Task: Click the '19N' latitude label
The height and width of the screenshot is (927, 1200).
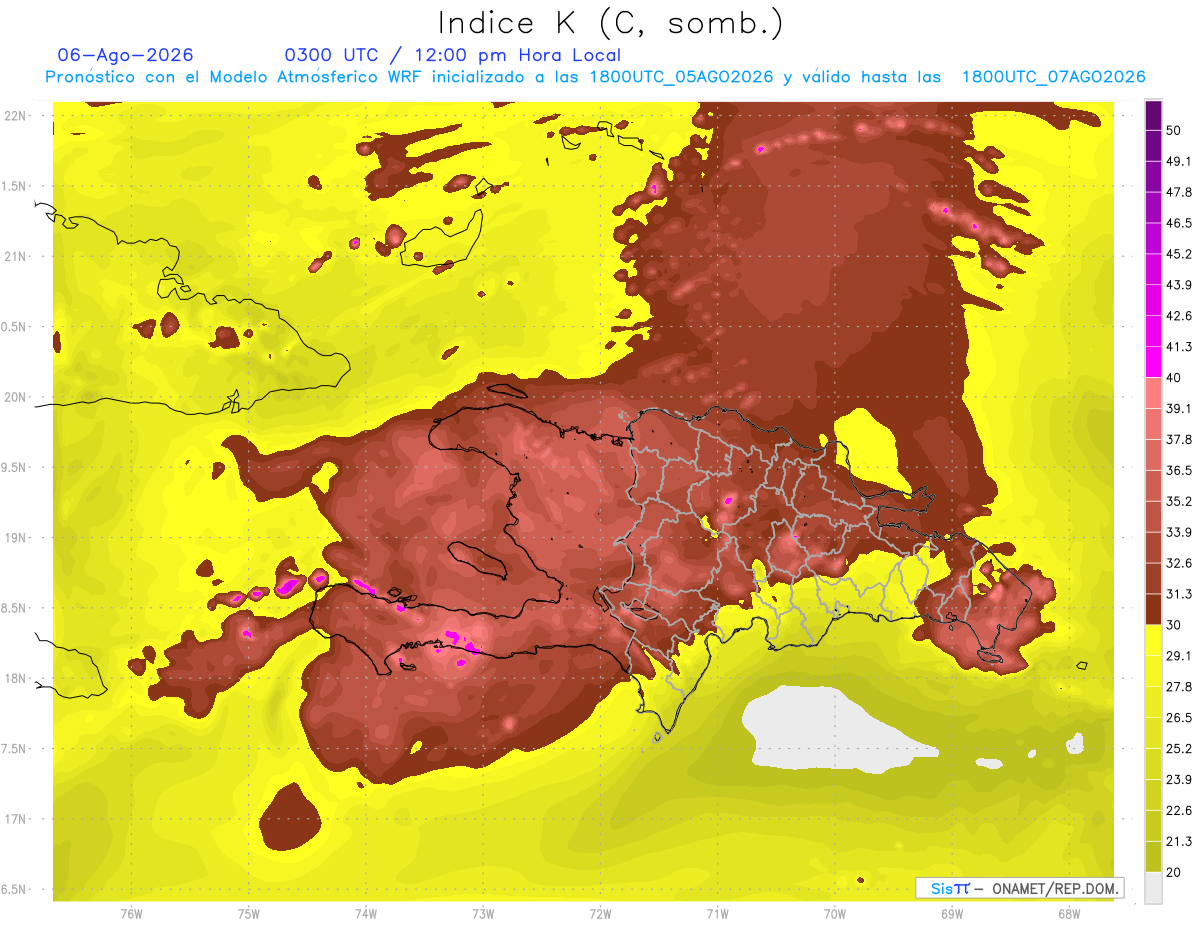Action: point(17,538)
